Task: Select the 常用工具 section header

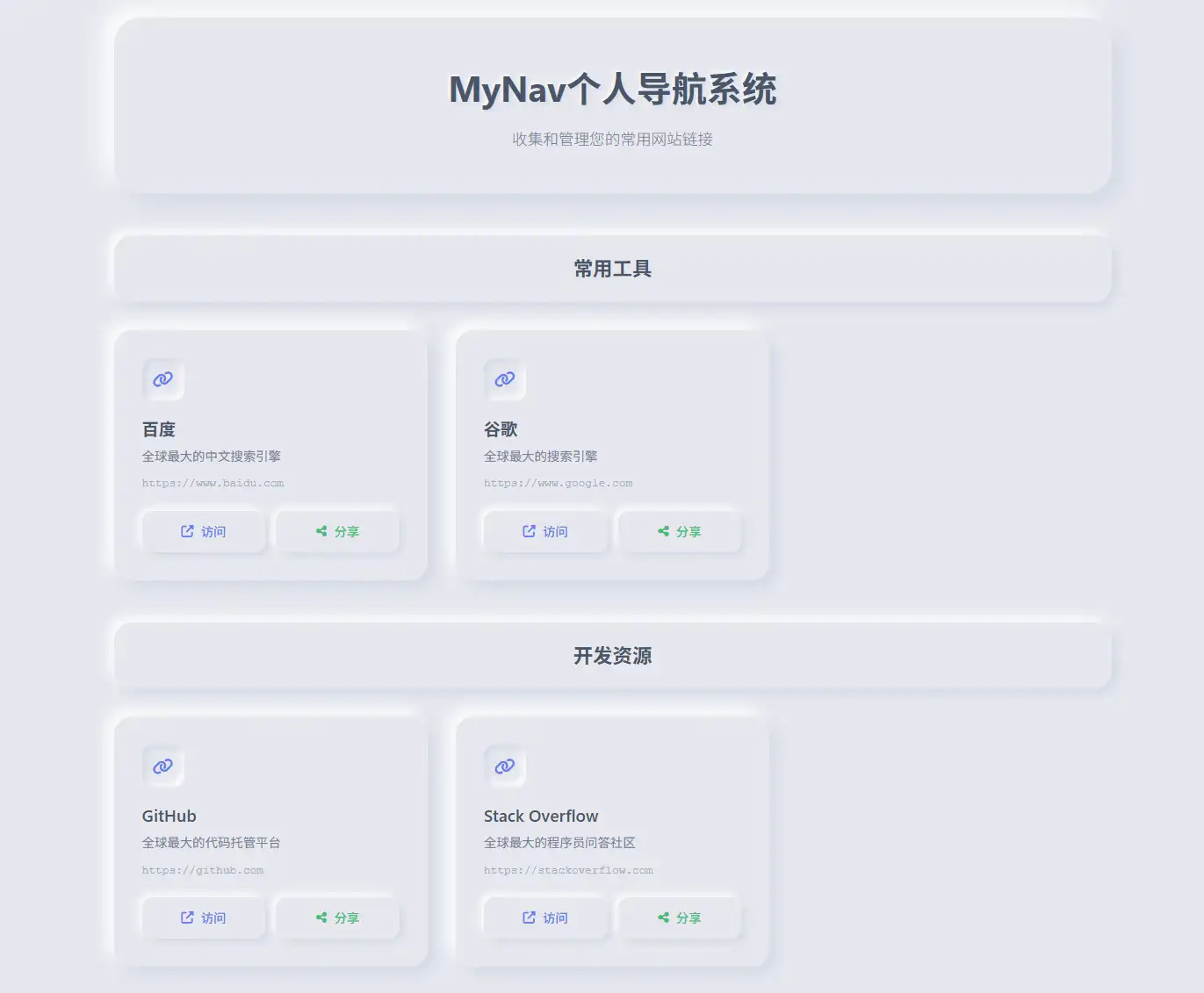Action: click(x=612, y=269)
